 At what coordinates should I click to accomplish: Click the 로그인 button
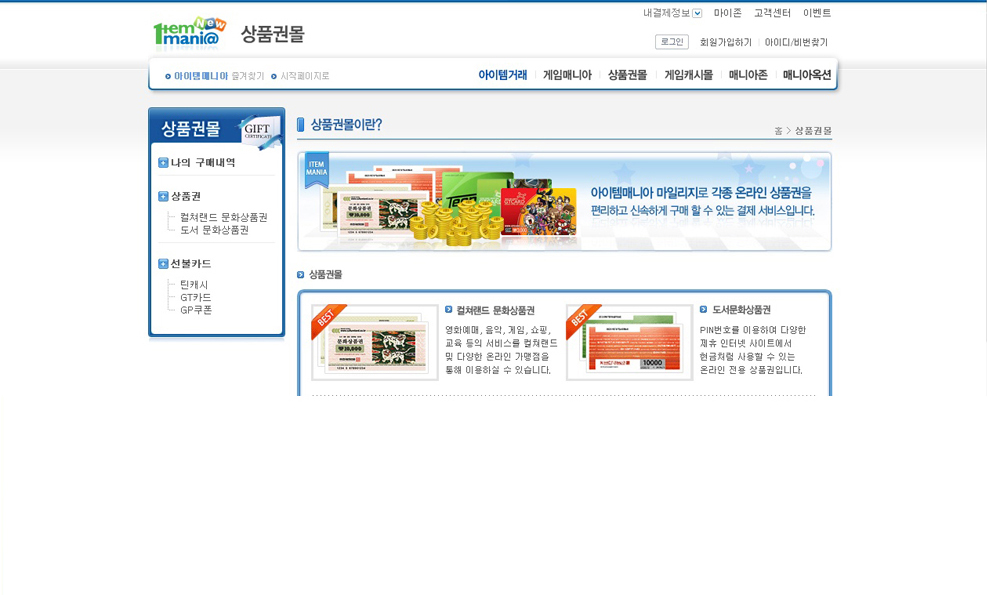(671, 42)
